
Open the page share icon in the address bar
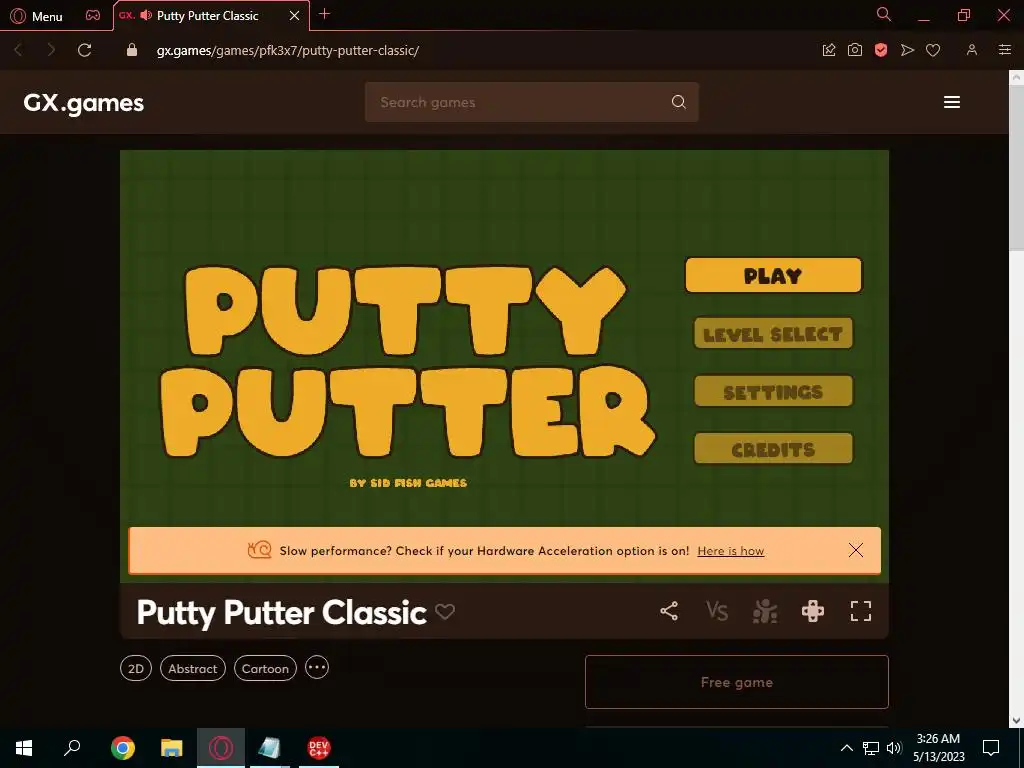(829, 50)
